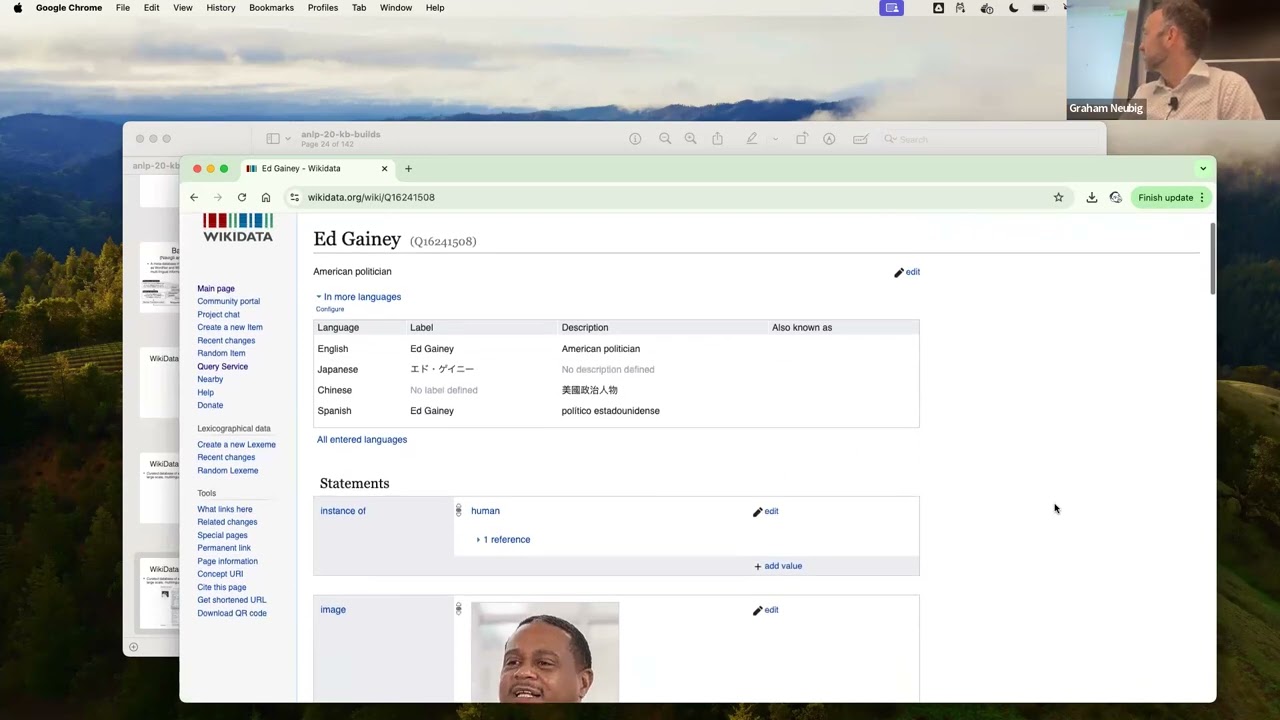Expand the 1 reference disclosure
The image size is (1280, 720).
[x=504, y=540]
